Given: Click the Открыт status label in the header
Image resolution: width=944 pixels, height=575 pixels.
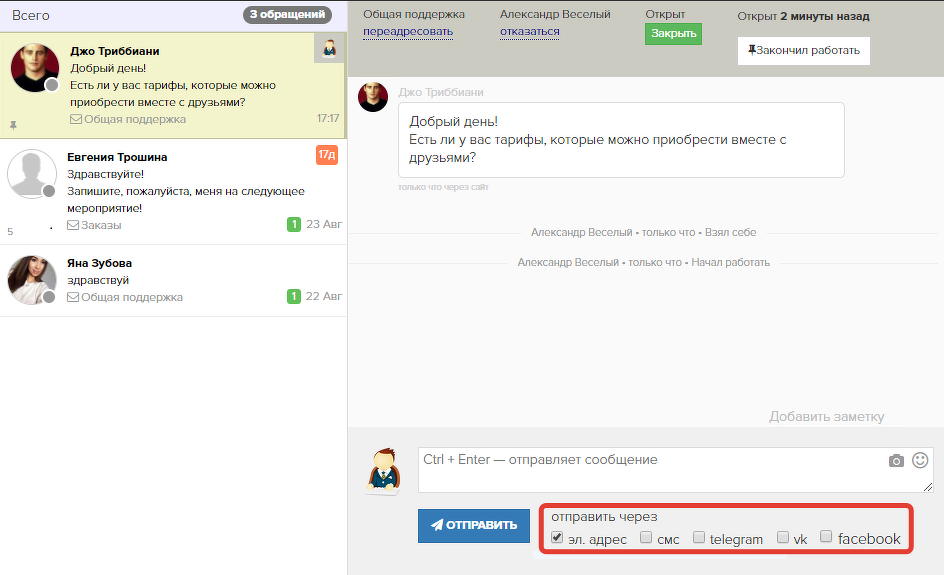Looking at the screenshot, I should coord(665,14).
